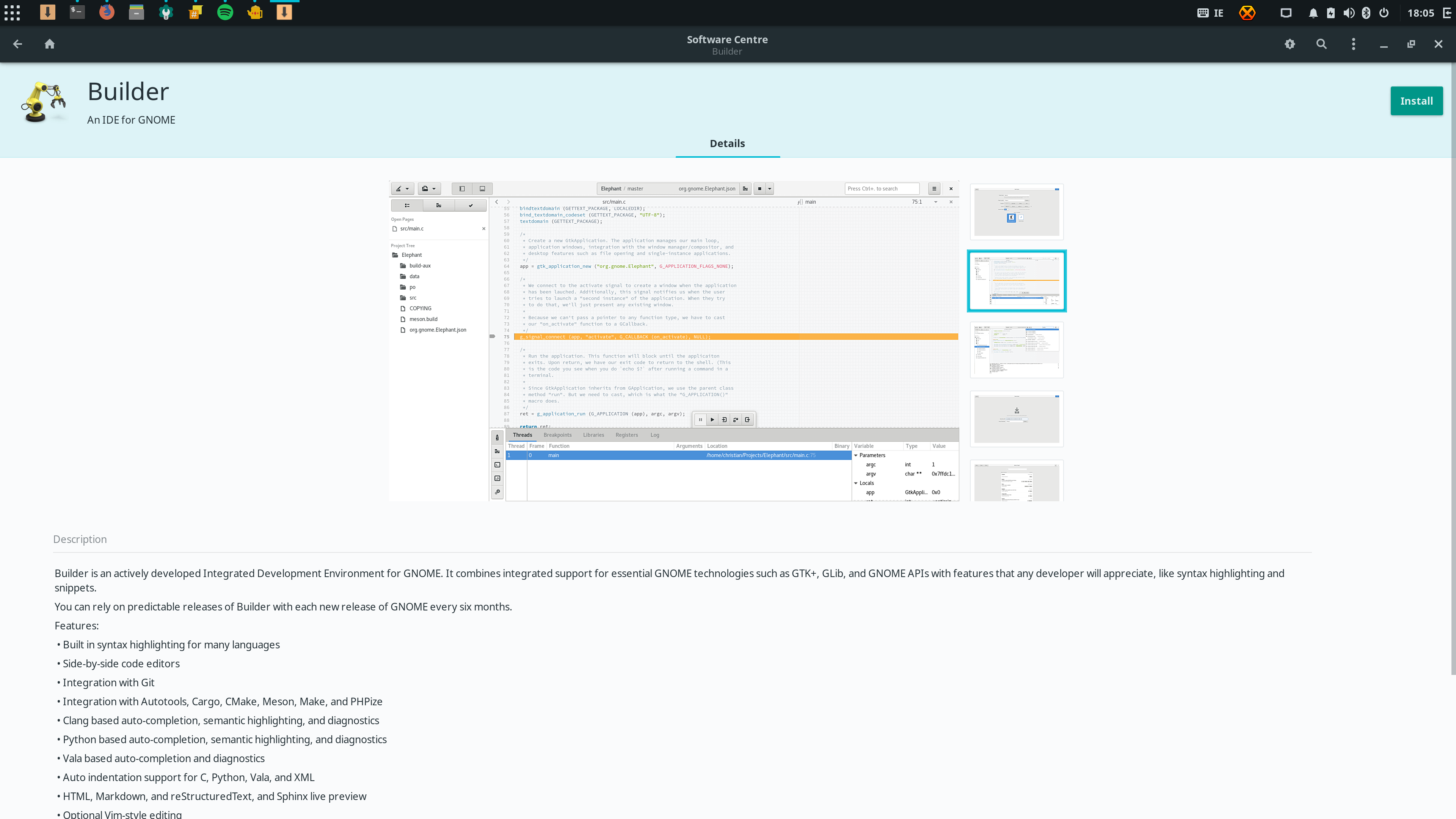Open the green wrench tweak tool
The width and height of the screenshot is (1456, 819).
[x=166, y=13]
